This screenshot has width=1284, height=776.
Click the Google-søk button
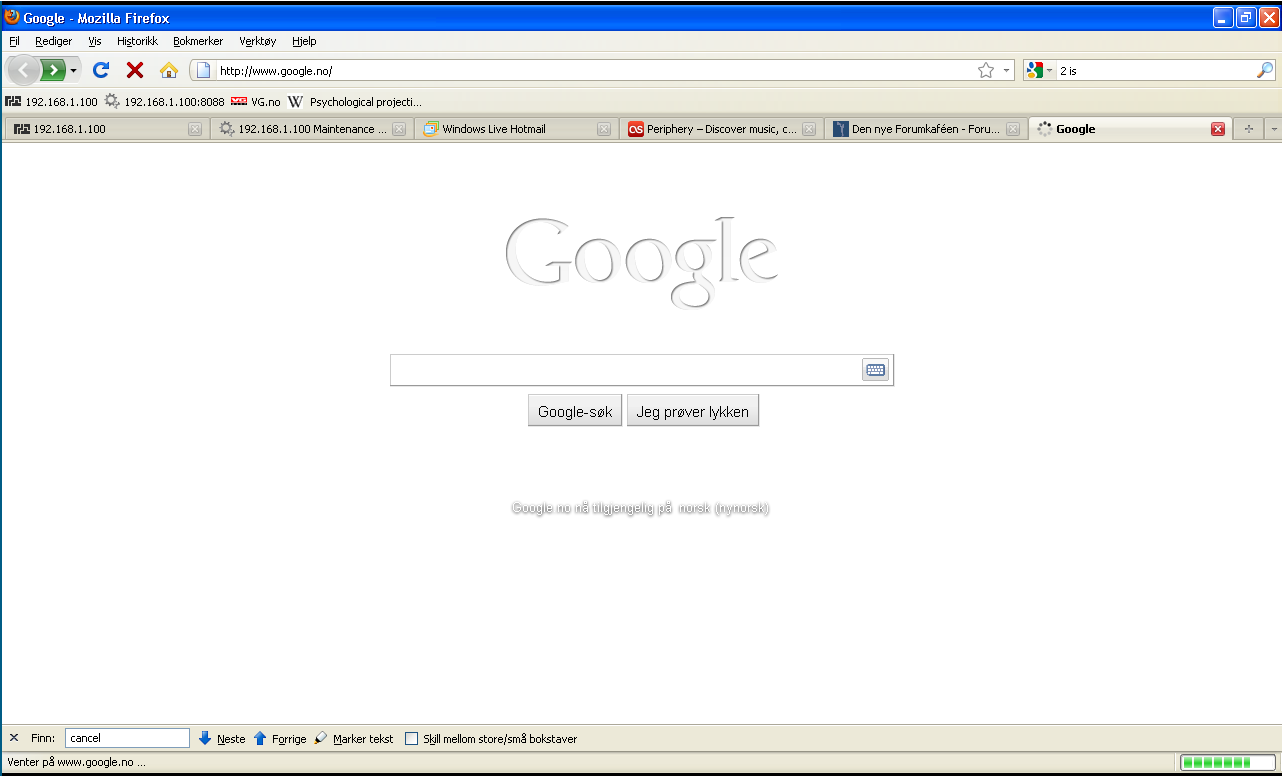click(x=575, y=411)
